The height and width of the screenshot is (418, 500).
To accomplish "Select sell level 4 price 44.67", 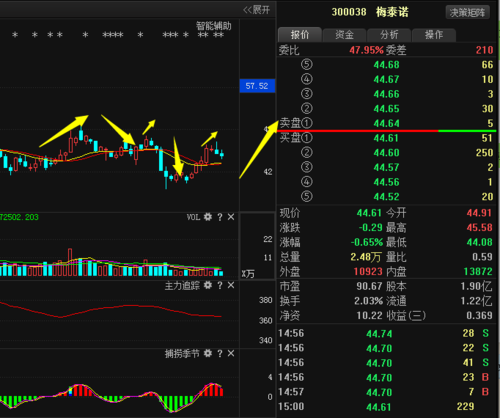I will [387, 79].
